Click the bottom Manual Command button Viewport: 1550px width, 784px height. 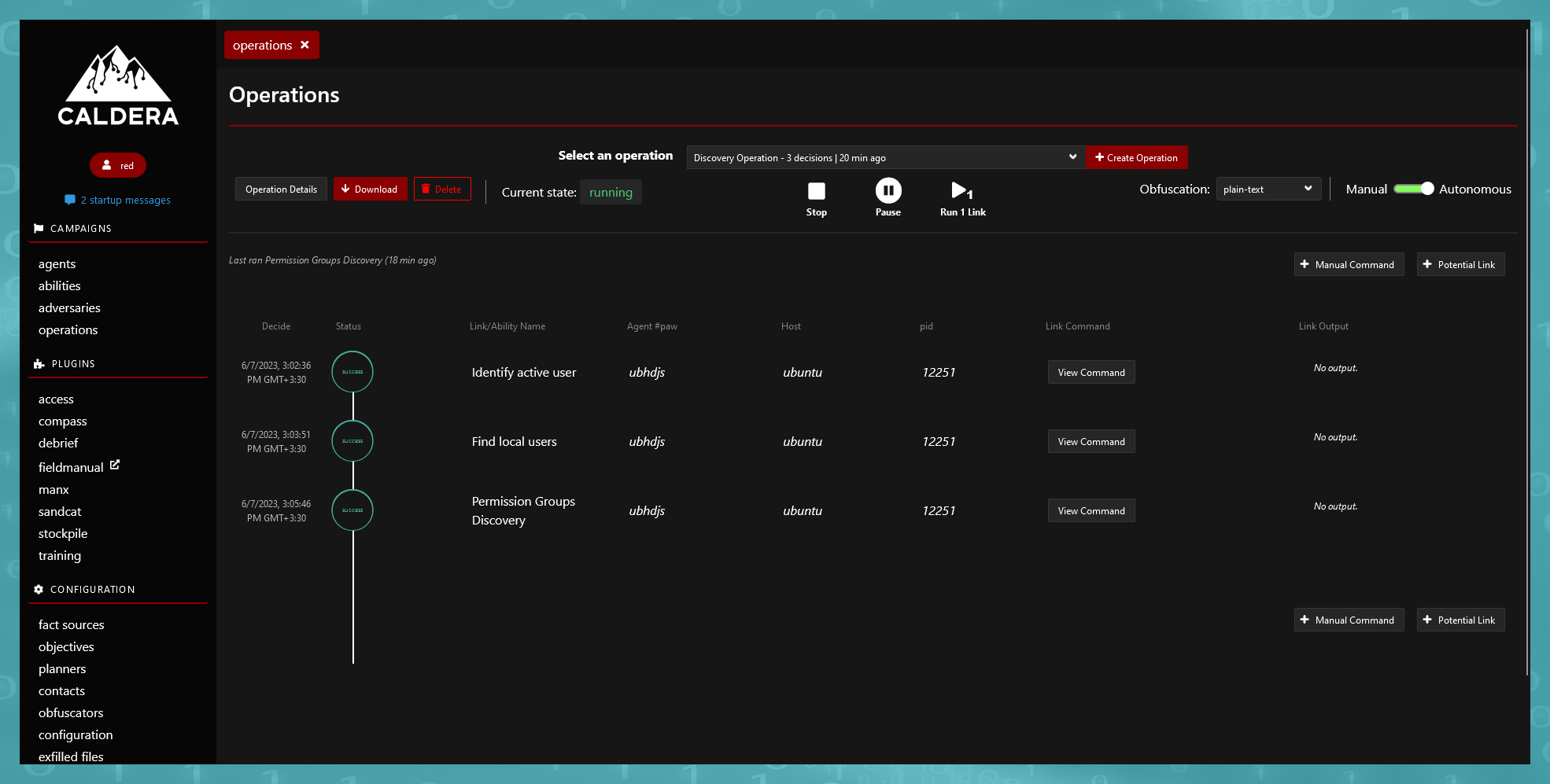point(1349,620)
